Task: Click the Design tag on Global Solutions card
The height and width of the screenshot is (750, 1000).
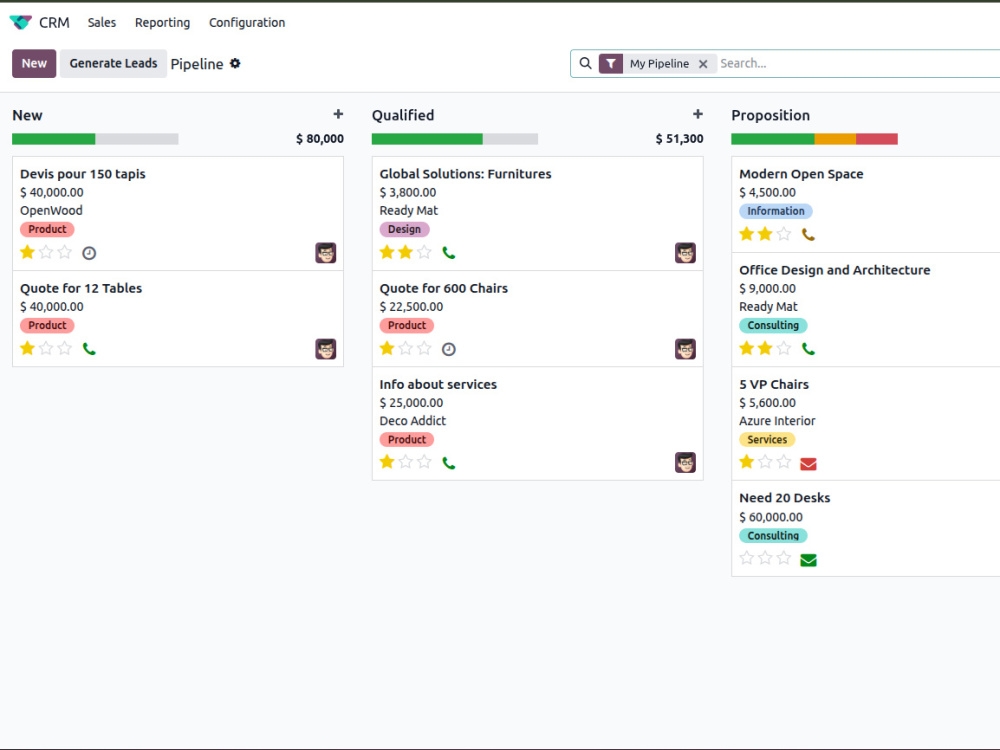Action: 404,229
